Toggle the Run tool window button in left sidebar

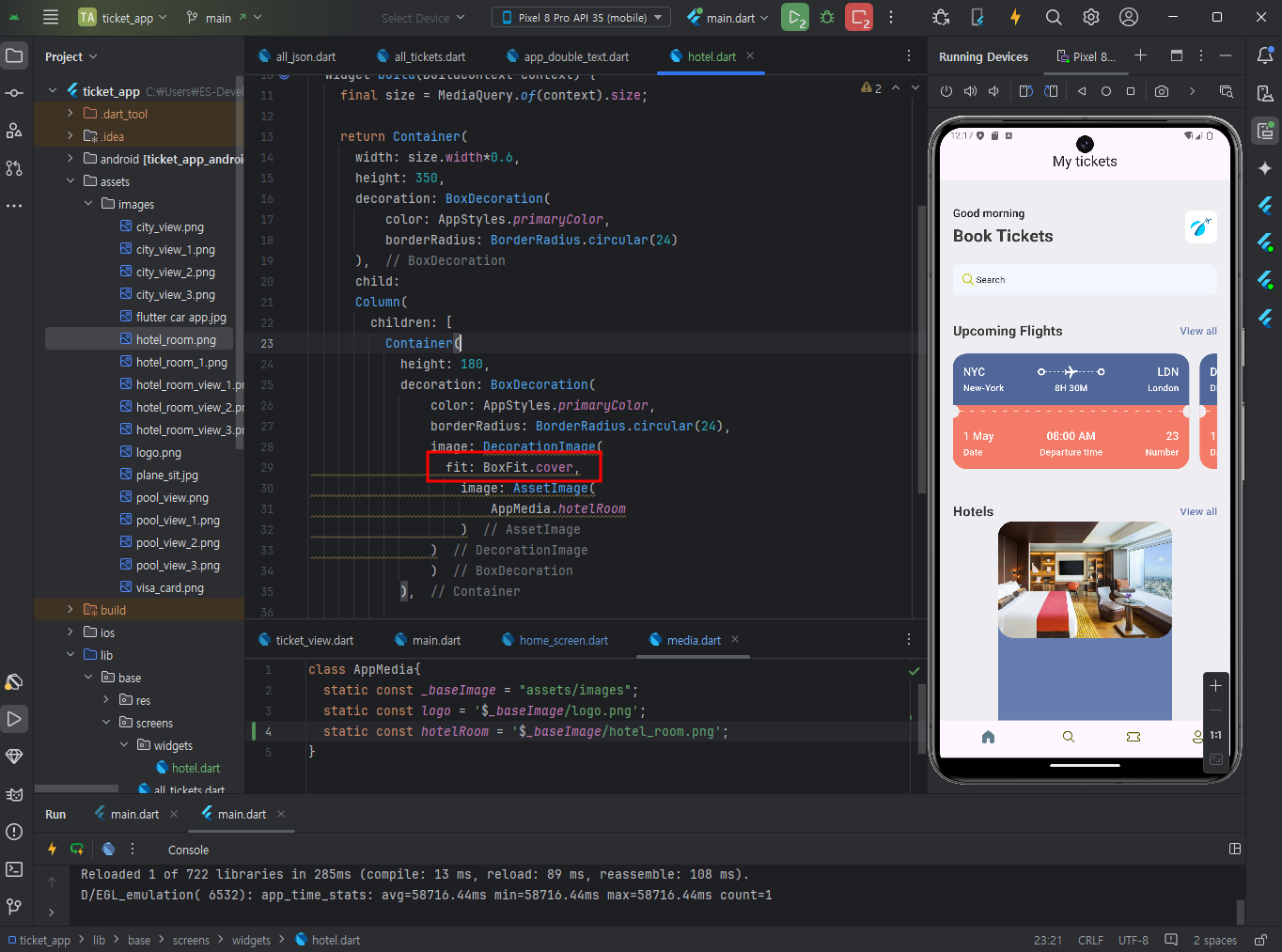[14, 719]
